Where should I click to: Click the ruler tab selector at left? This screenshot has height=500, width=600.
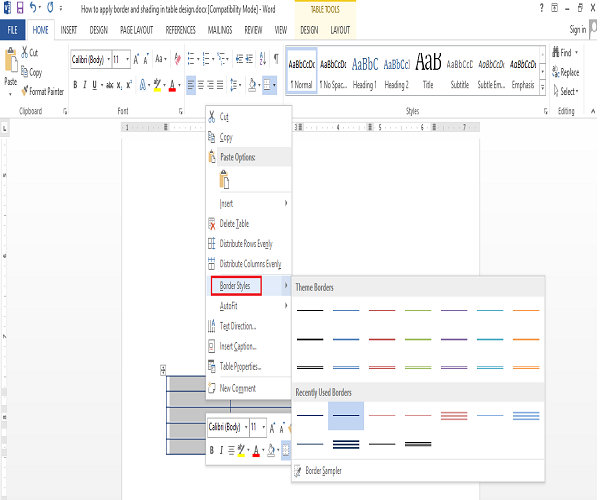(x=5, y=129)
